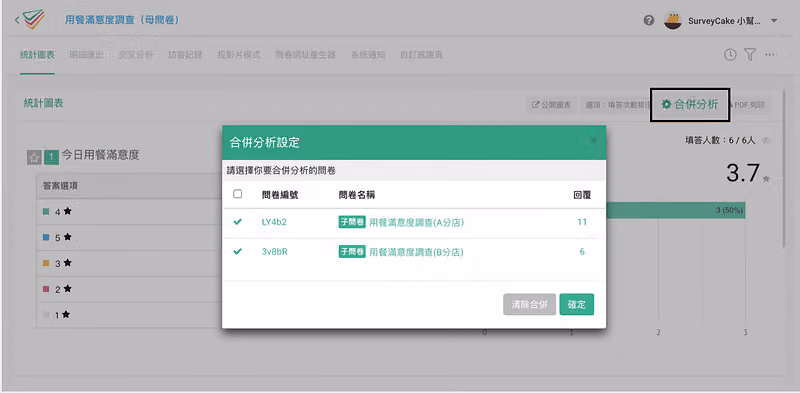The height and width of the screenshot is (393, 800).
Task: Click the green swatch for 4 stars
Action: (x=46, y=211)
